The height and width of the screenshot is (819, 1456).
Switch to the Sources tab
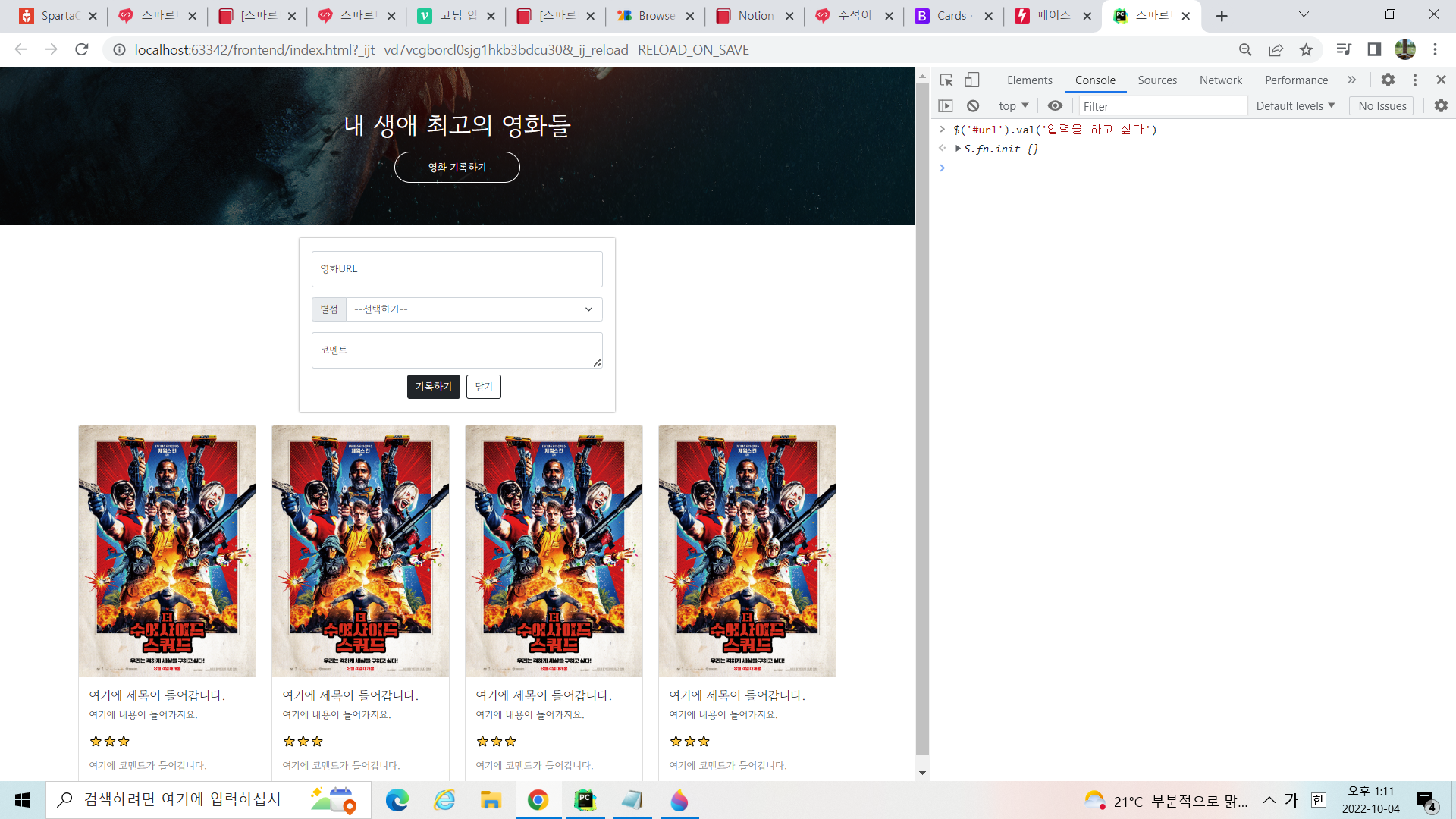pyautogui.click(x=1157, y=80)
